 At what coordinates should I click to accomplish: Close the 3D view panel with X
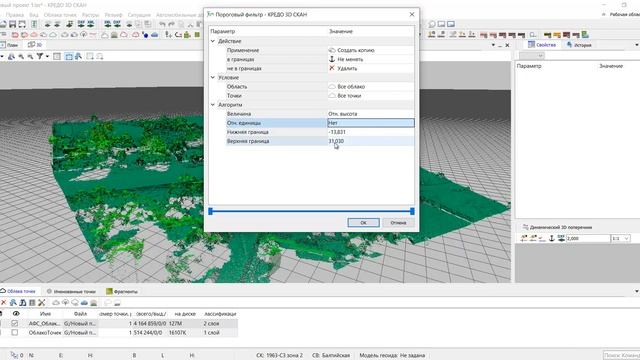pos(507,45)
